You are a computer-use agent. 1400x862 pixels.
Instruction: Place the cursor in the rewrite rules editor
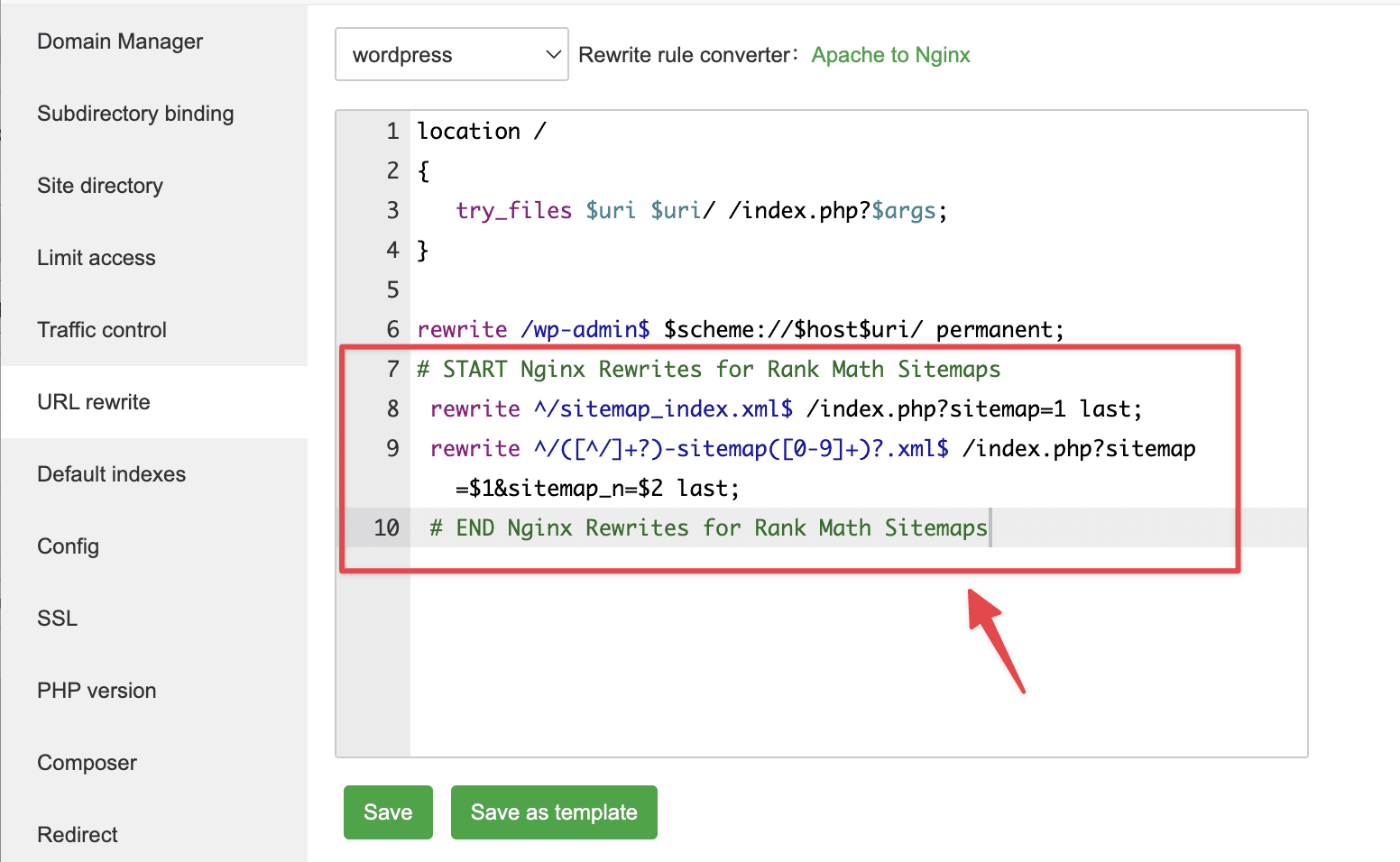(x=812, y=631)
